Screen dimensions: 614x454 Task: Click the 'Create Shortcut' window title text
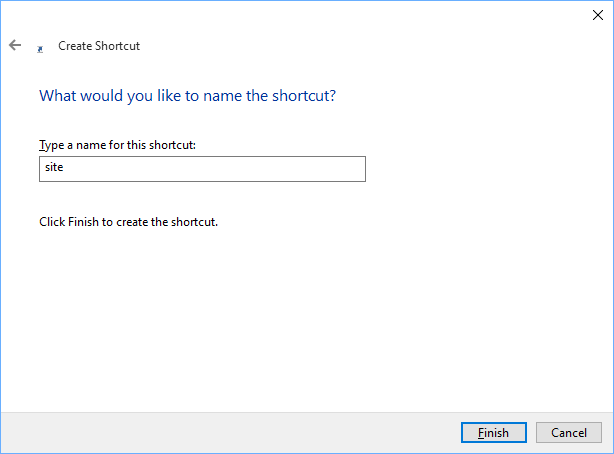click(99, 46)
